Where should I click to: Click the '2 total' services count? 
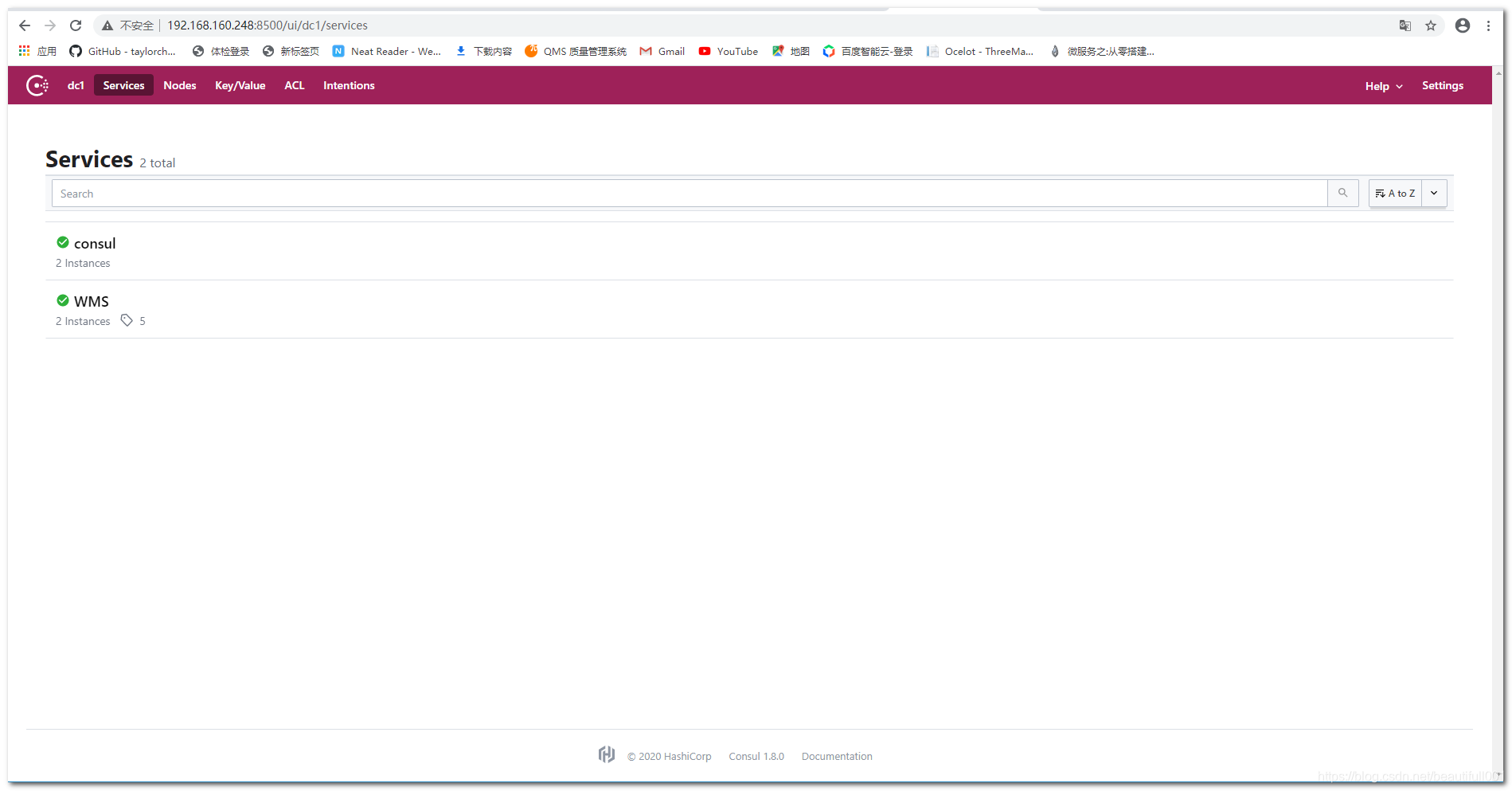click(x=158, y=163)
